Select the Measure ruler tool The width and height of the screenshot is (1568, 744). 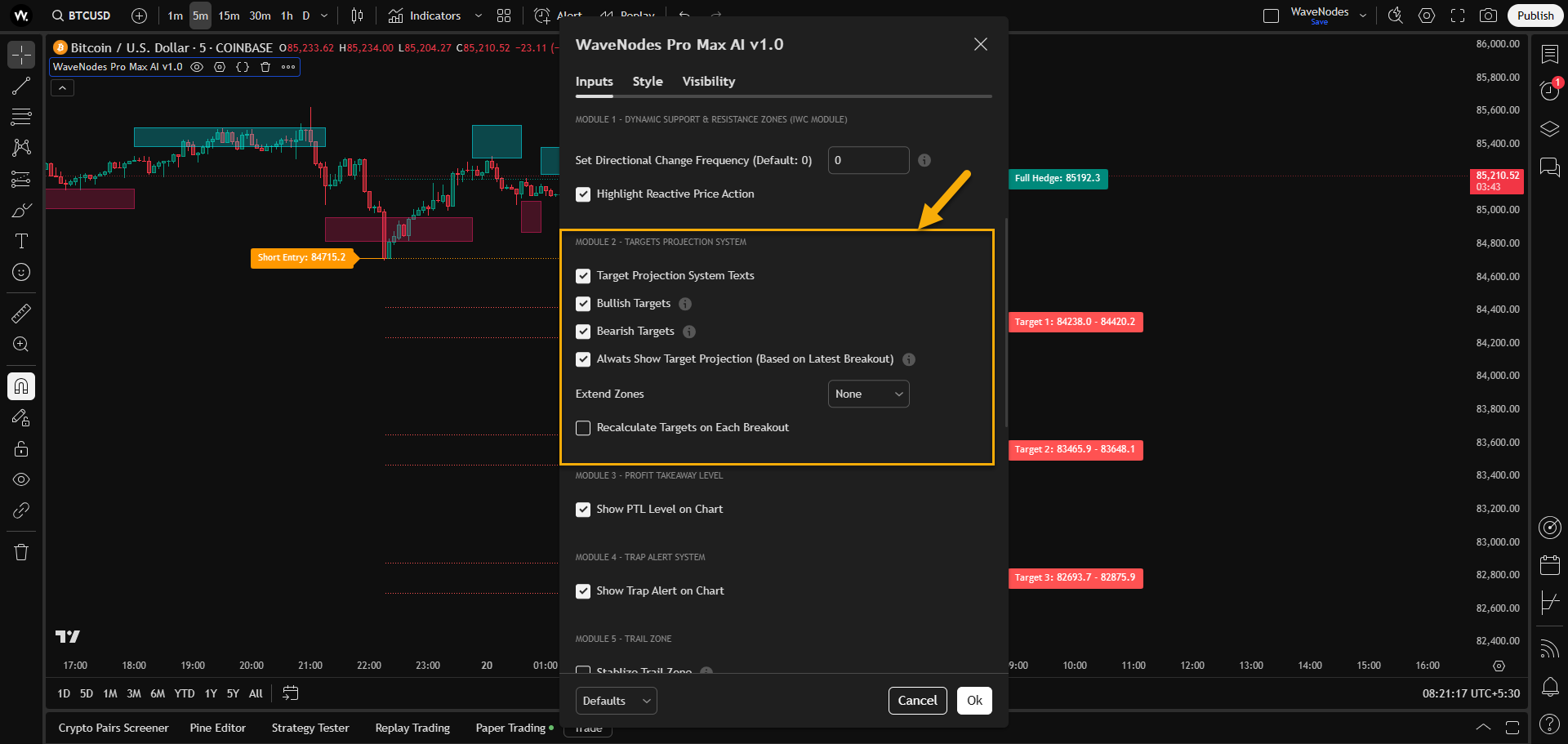pos(21,313)
